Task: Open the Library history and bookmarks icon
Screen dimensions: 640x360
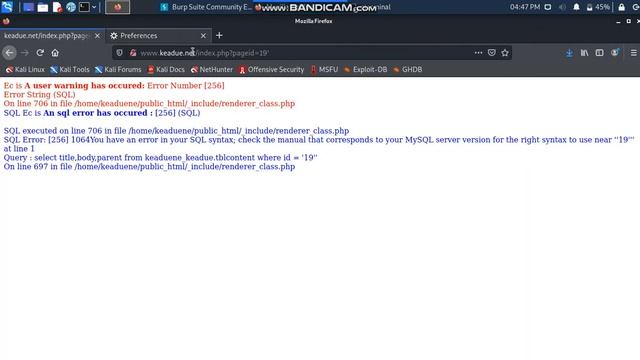Action: click(x=584, y=53)
